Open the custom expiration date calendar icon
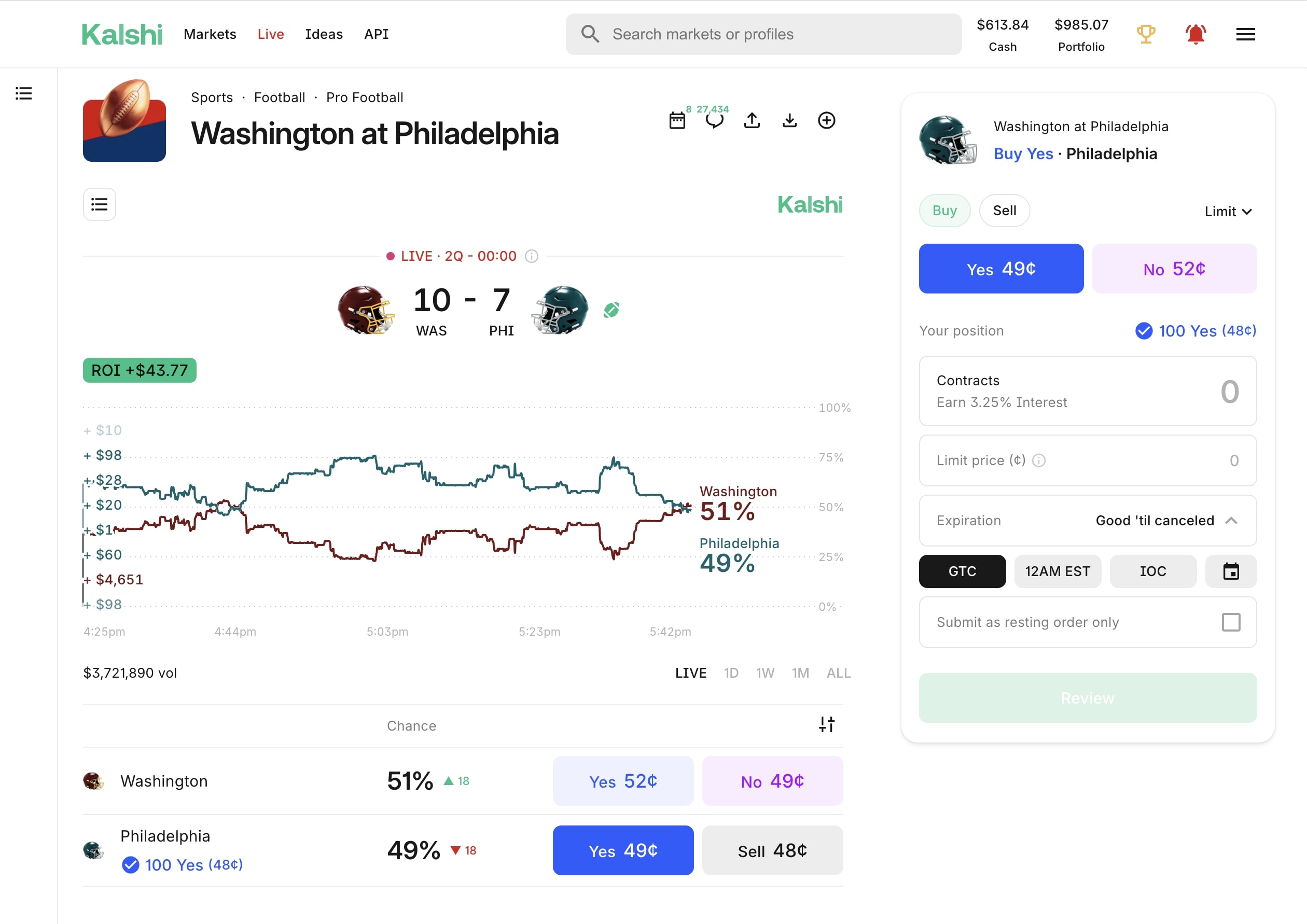This screenshot has height=924, width=1307. click(x=1231, y=571)
